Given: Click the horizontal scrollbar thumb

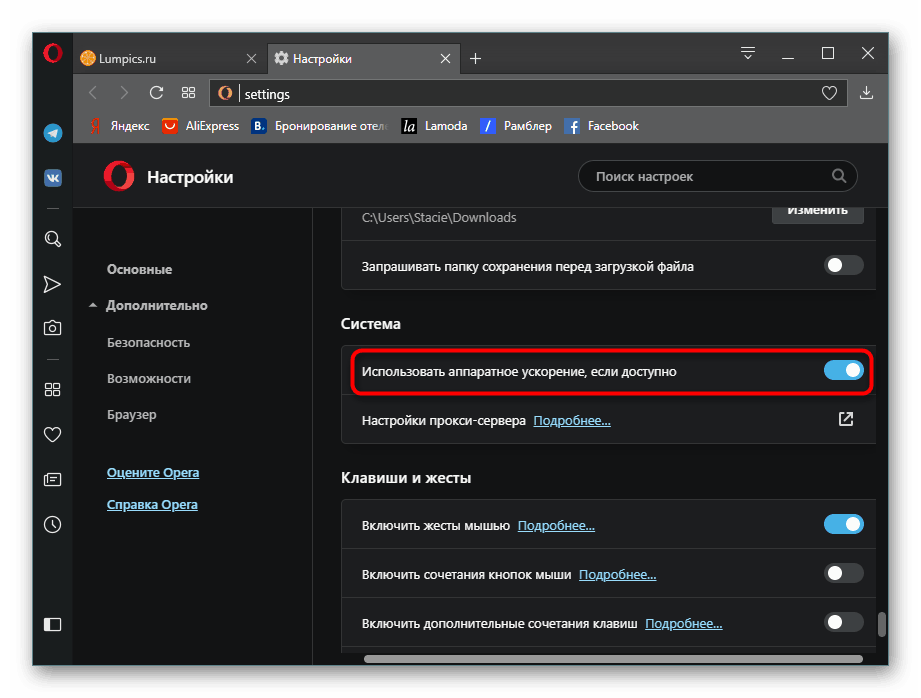Looking at the screenshot, I should click(613, 659).
